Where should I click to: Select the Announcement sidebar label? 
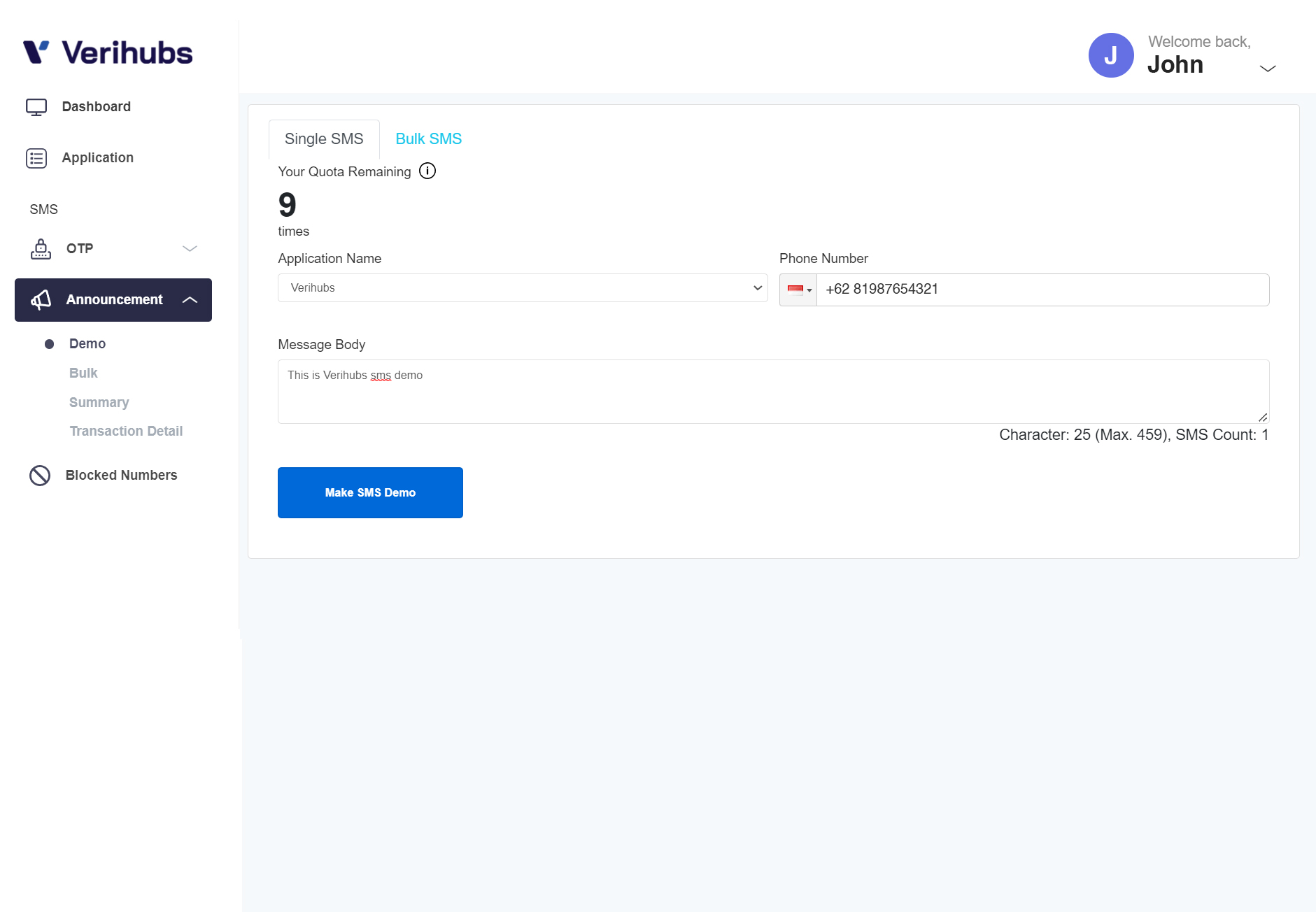click(x=114, y=300)
